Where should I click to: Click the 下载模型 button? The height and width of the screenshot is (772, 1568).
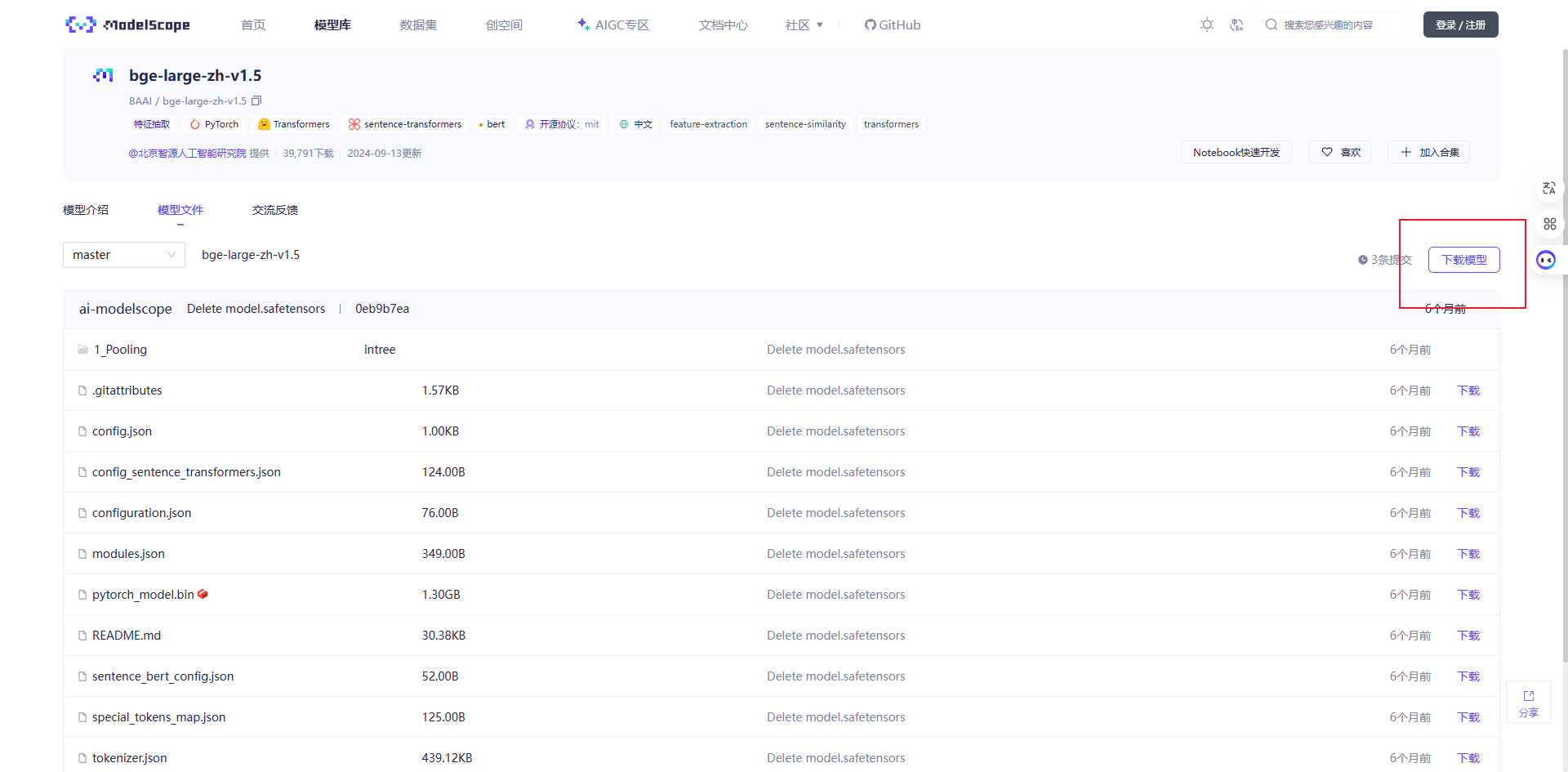(x=1463, y=260)
